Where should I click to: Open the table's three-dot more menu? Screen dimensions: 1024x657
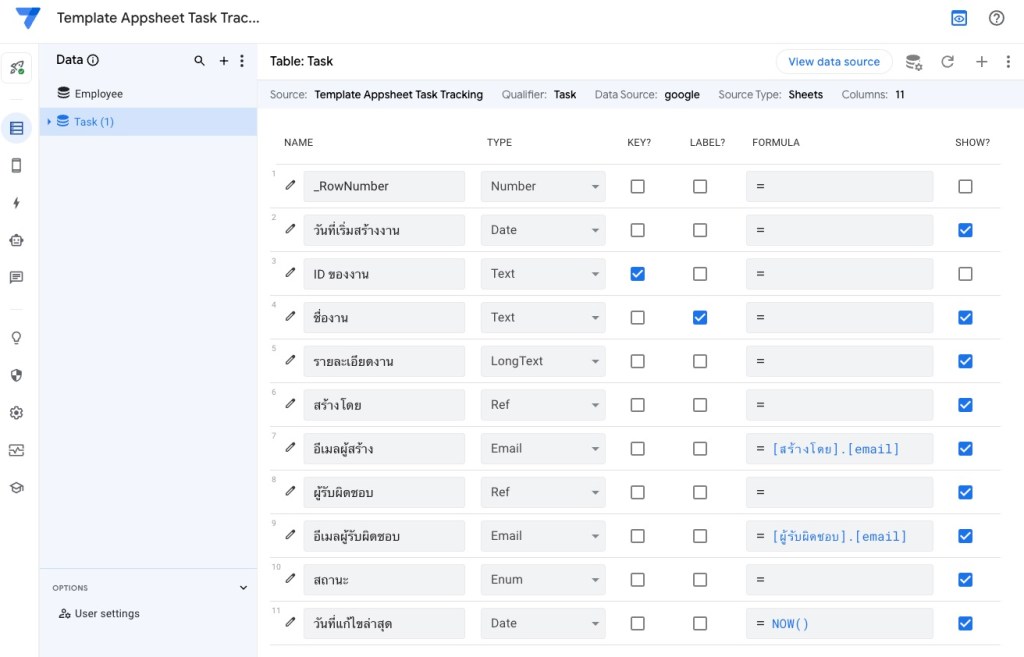pyautogui.click(x=1008, y=61)
